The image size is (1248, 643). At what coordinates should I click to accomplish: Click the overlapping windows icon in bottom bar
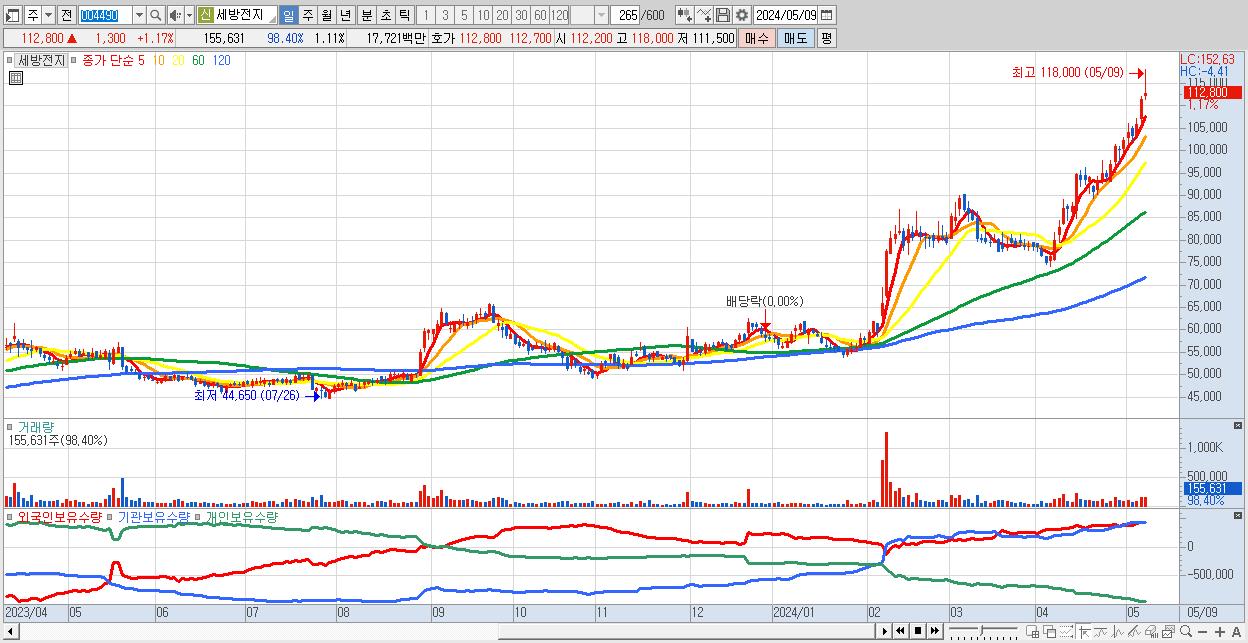(1050, 632)
